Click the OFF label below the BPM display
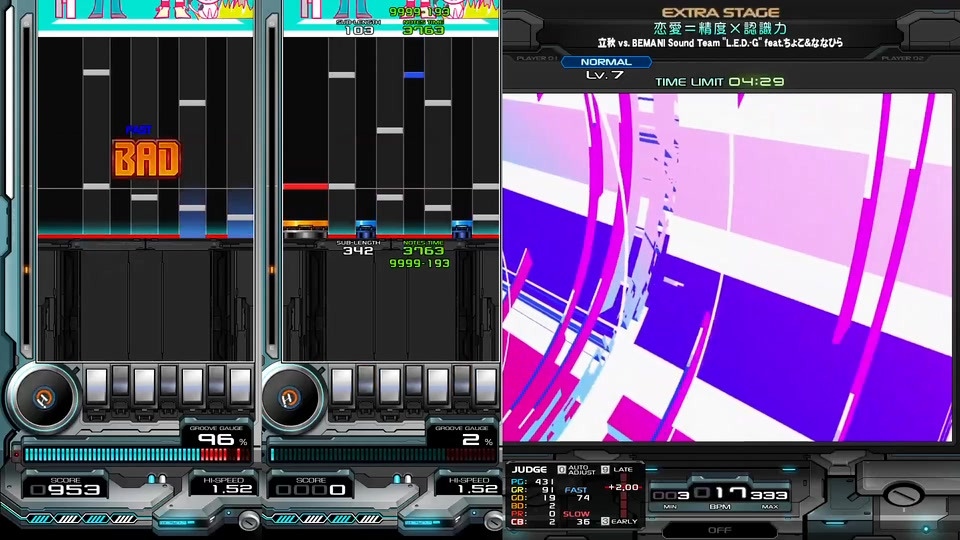960x540 pixels. click(720, 530)
